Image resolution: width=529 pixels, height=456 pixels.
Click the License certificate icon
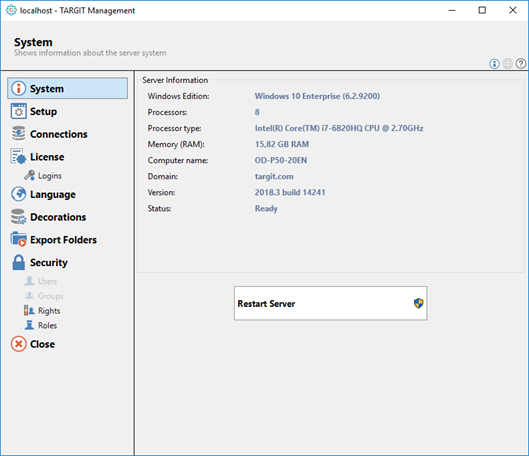(18, 156)
